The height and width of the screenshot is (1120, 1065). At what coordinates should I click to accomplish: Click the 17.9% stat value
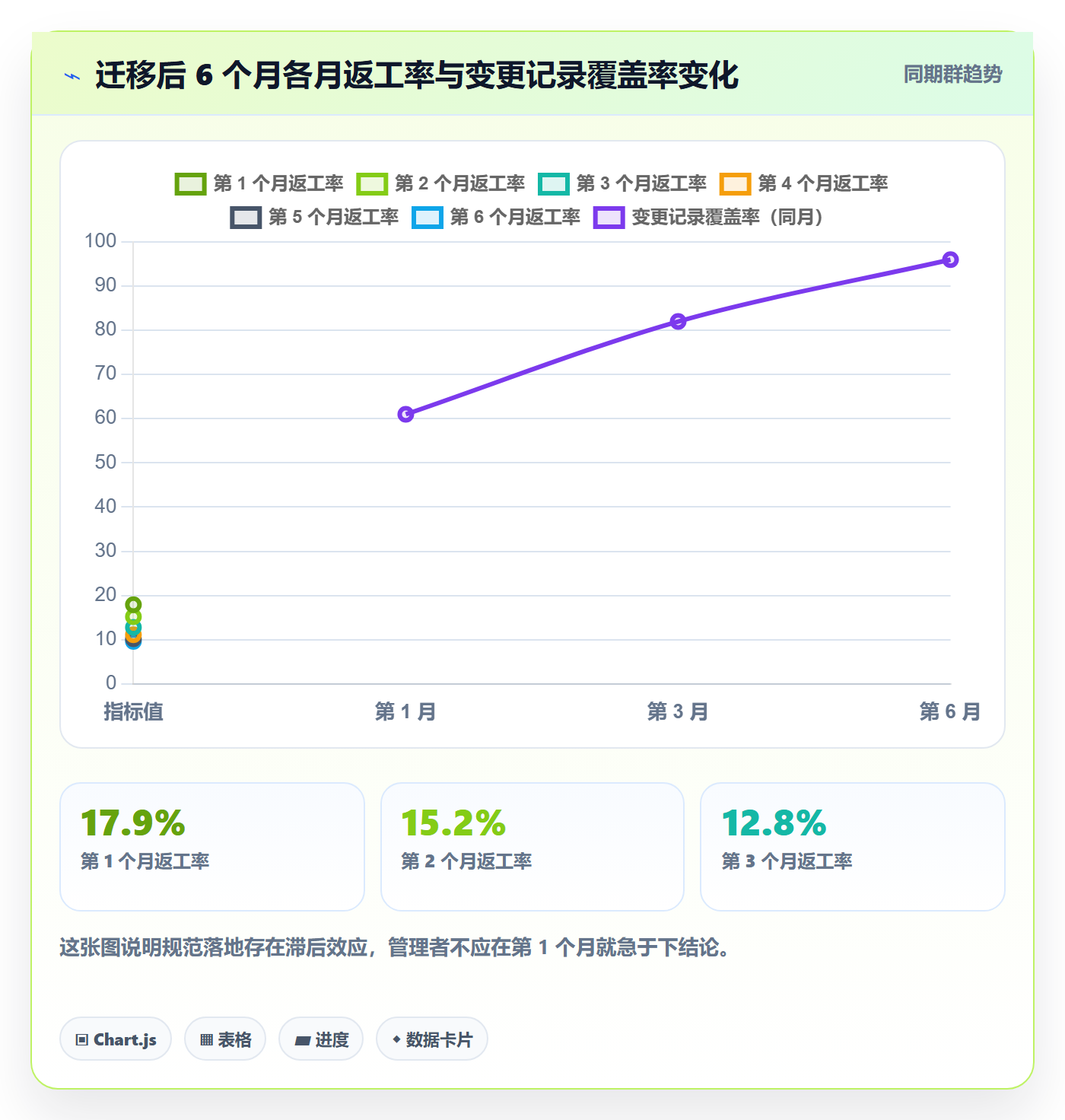[133, 823]
